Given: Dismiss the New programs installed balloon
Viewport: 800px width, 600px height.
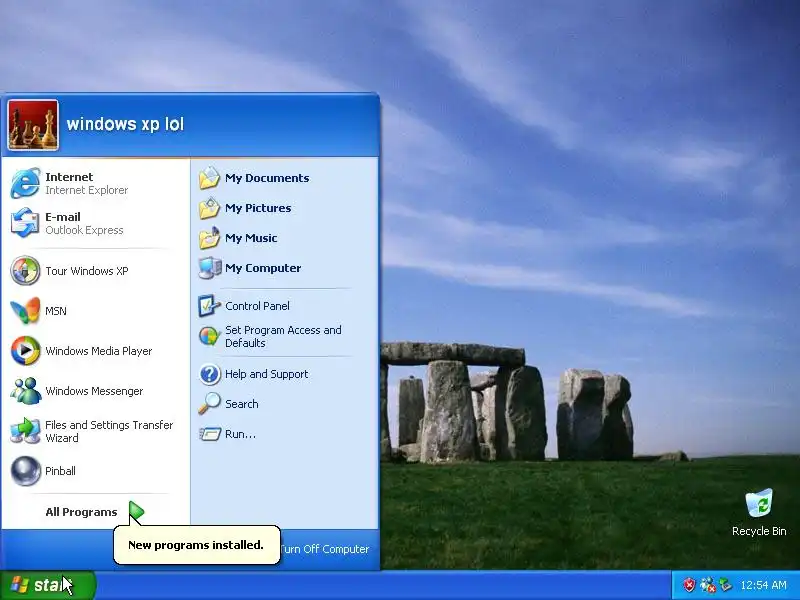Looking at the screenshot, I should pos(196,545).
